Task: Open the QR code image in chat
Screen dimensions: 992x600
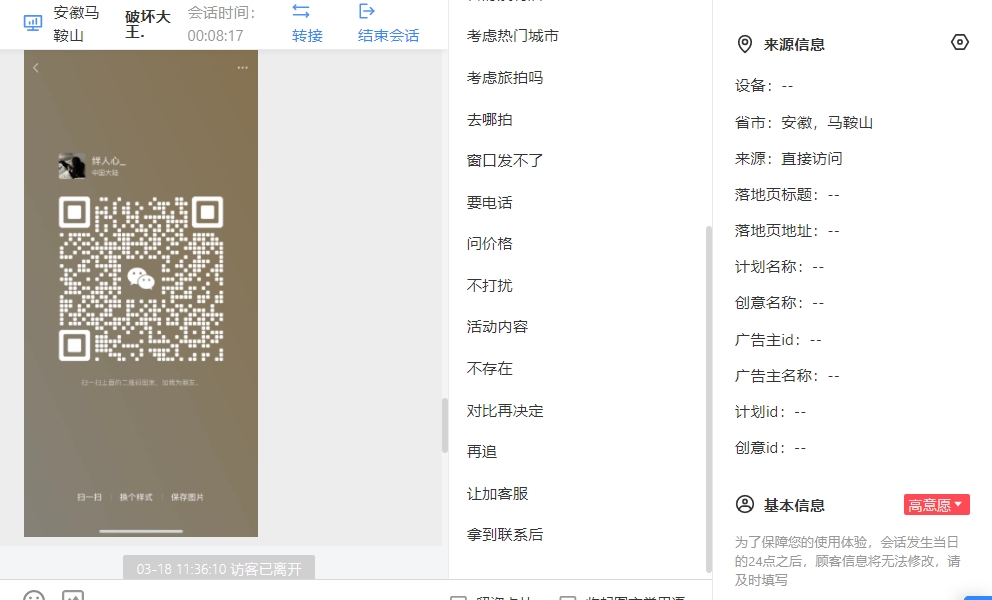Action: point(141,294)
